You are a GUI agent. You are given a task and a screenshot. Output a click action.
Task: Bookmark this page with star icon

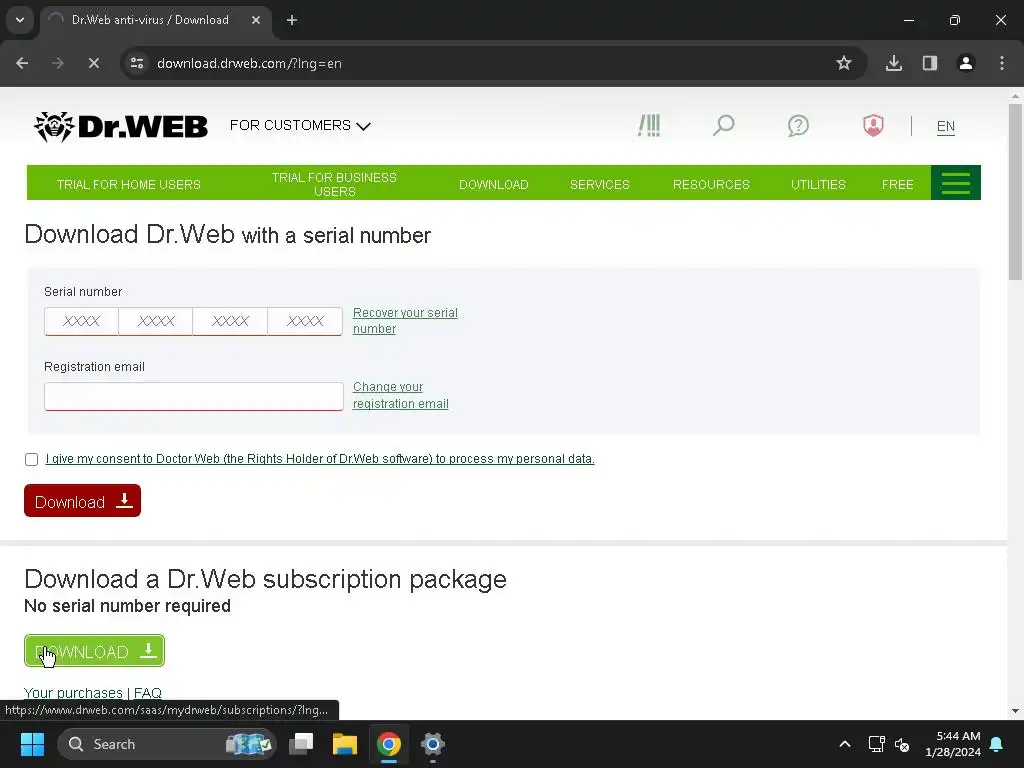tap(844, 63)
